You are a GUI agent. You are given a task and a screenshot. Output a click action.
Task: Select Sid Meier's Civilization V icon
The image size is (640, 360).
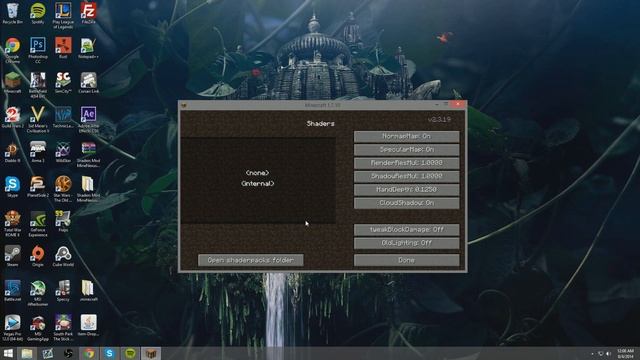38,120
